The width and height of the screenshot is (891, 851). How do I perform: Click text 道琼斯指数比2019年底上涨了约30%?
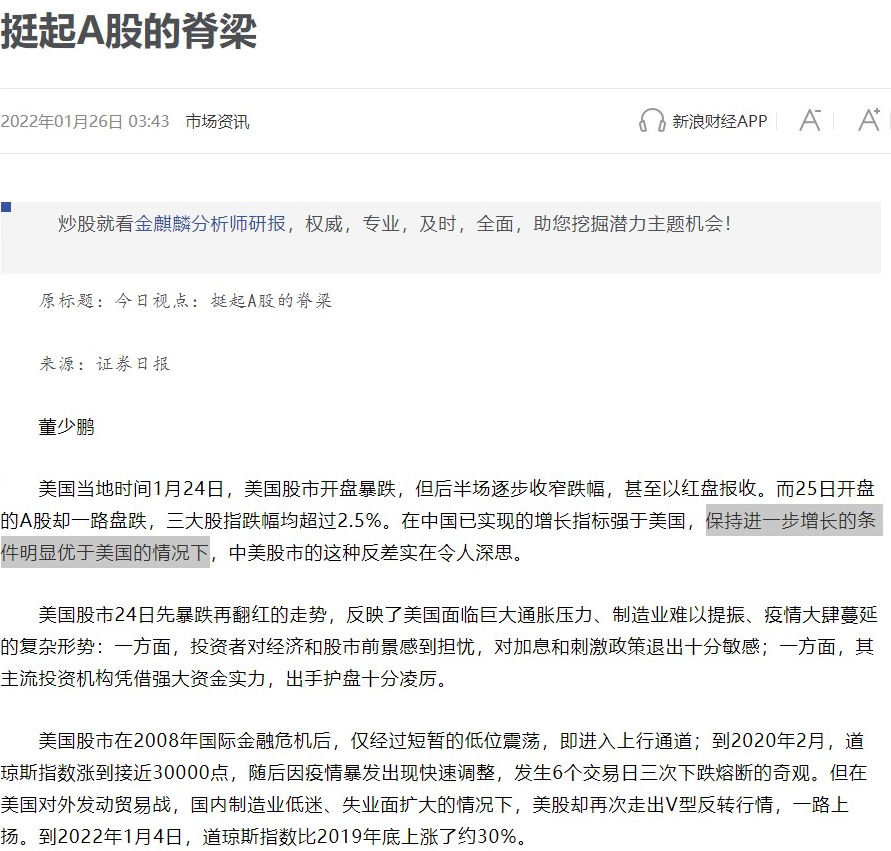coord(359,836)
